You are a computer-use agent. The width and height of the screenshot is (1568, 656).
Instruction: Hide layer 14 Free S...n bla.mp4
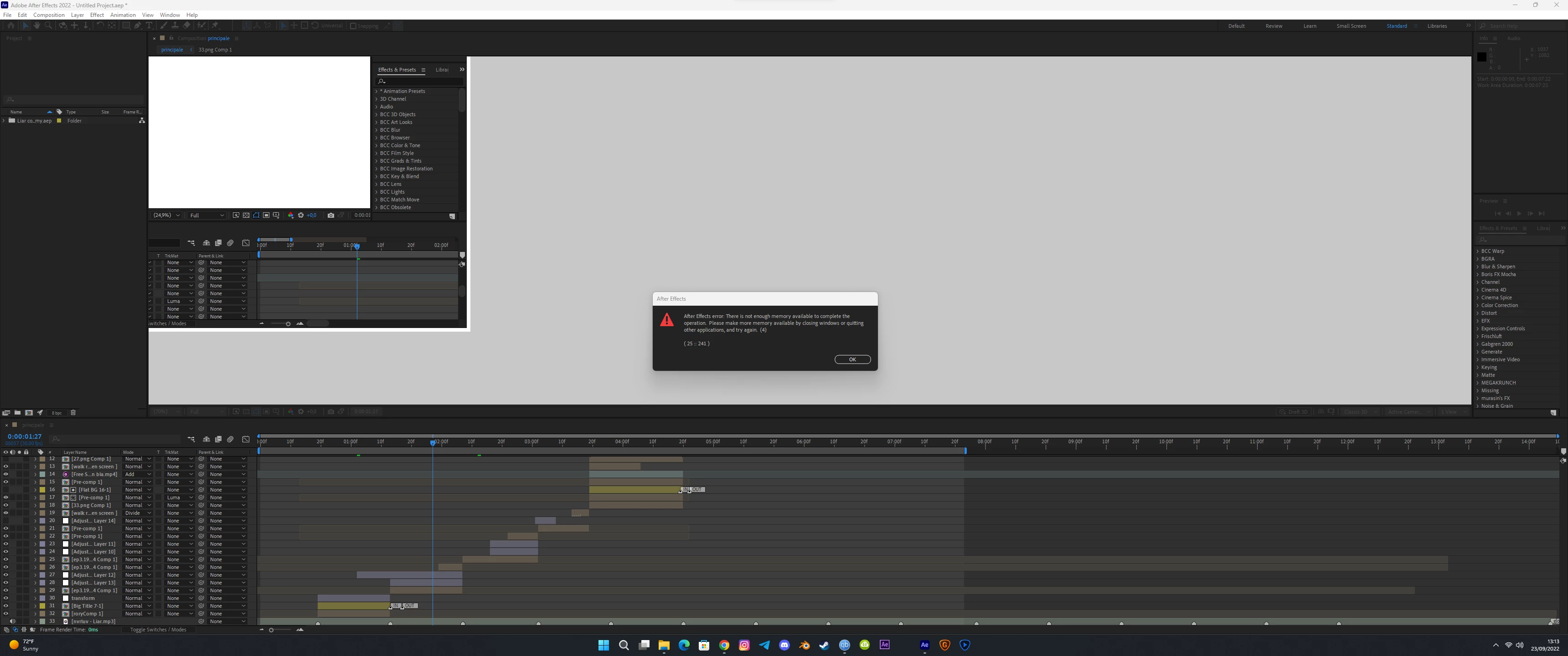(5, 474)
